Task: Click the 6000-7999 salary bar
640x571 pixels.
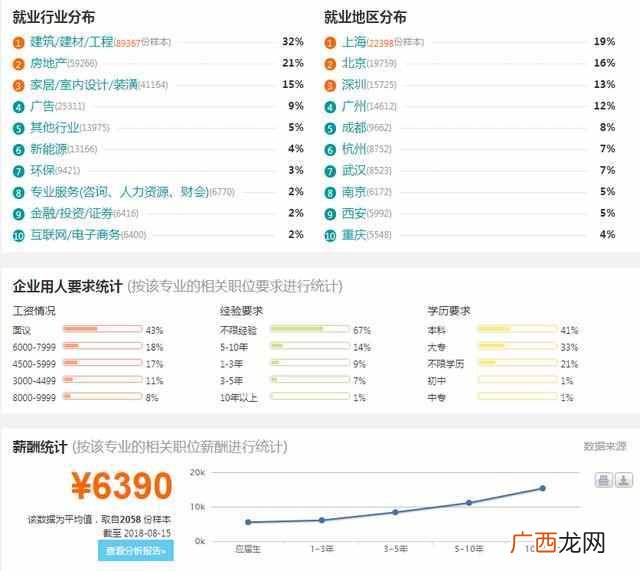Action: coord(102,346)
